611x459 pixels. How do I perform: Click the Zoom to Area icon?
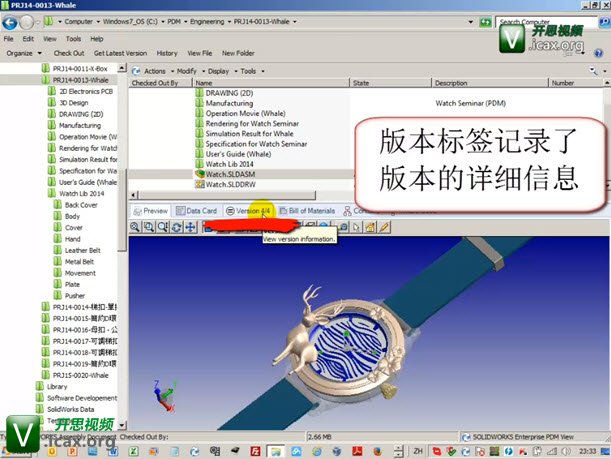click(148, 227)
